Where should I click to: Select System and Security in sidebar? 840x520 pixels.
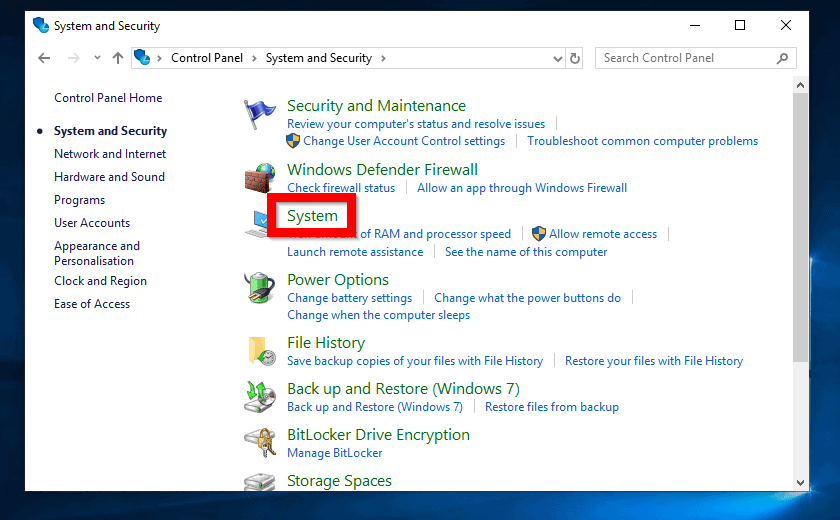(x=110, y=131)
